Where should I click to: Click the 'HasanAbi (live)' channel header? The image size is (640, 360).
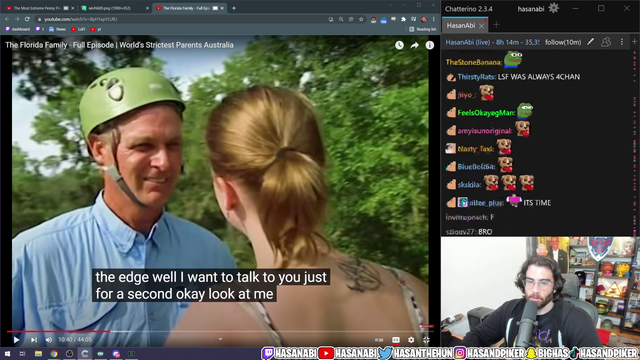pyautogui.click(x=493, y=42)
